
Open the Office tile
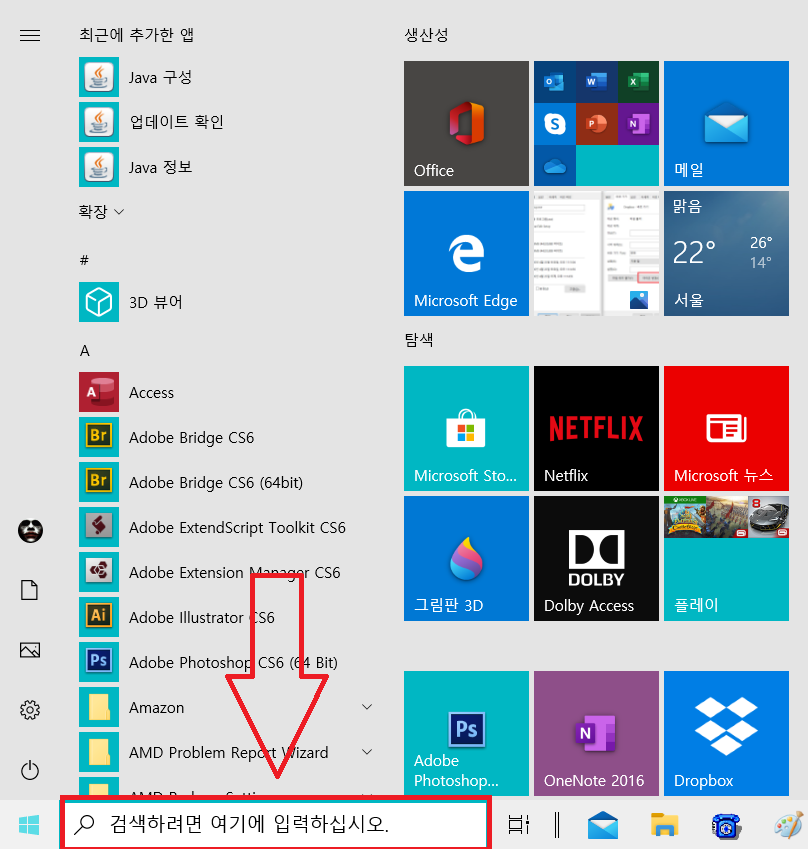pos(466,123)
